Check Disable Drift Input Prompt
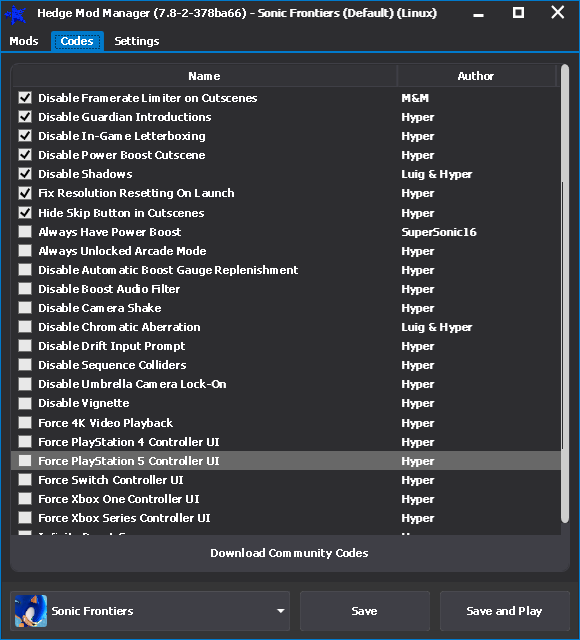 click(x=25, y=346)
